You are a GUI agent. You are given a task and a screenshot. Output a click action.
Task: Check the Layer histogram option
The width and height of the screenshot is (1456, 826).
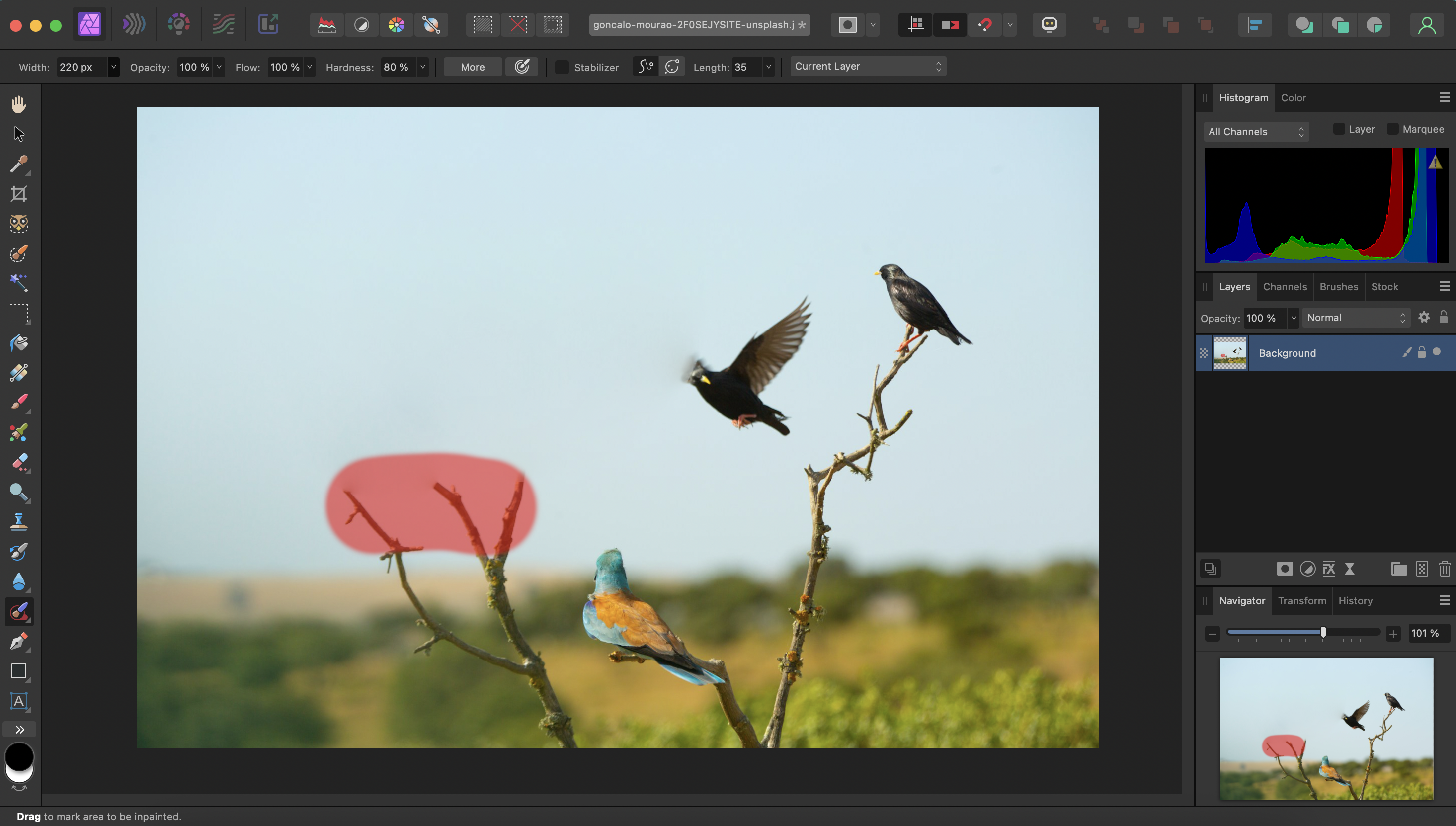tap(1339, 129)
